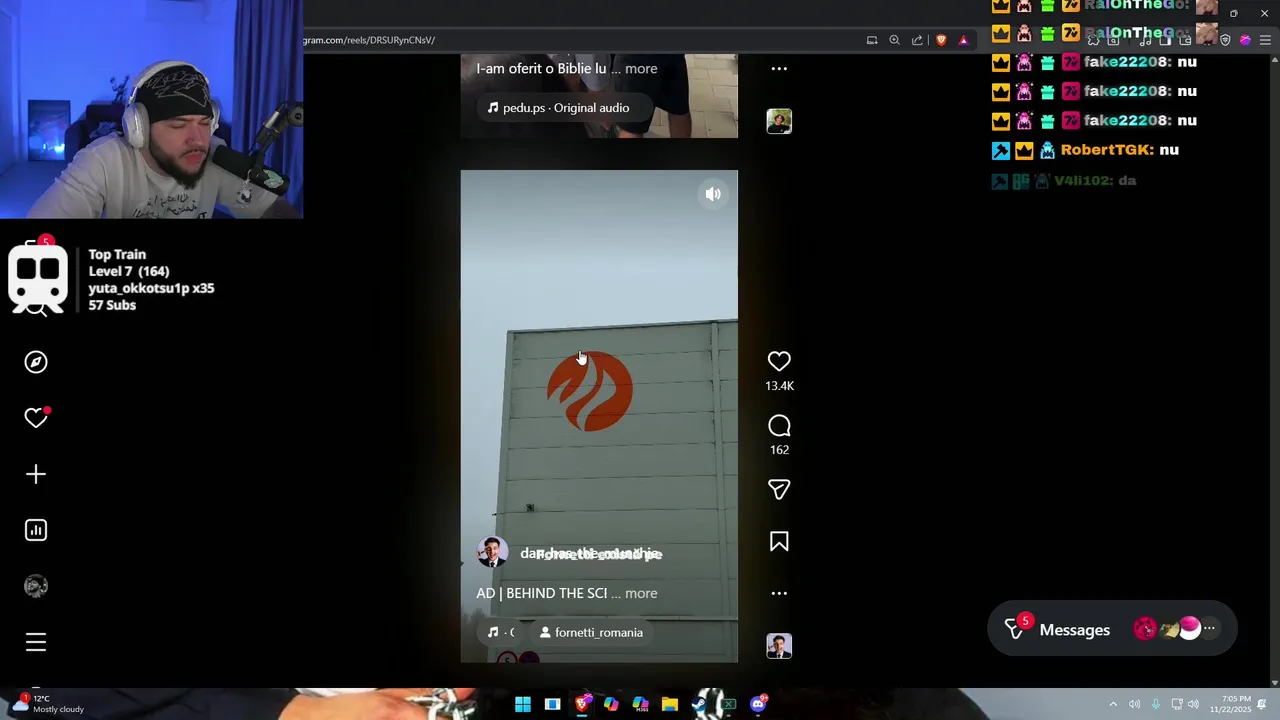Viewport: 1280px width, 720px height.
Task: Click the install app screen icon in address bar
Action: [872, 40]
